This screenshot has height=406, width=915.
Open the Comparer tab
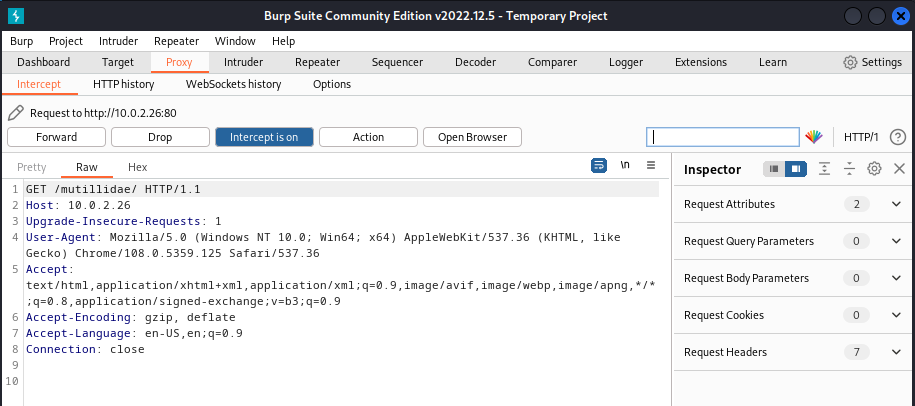[553, 62]
